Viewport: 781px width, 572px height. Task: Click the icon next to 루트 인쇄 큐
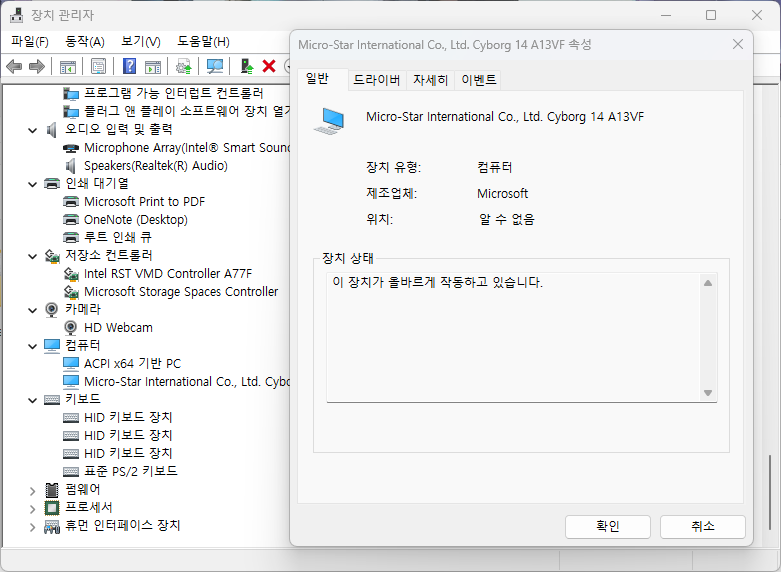click(x=71, y=238)
